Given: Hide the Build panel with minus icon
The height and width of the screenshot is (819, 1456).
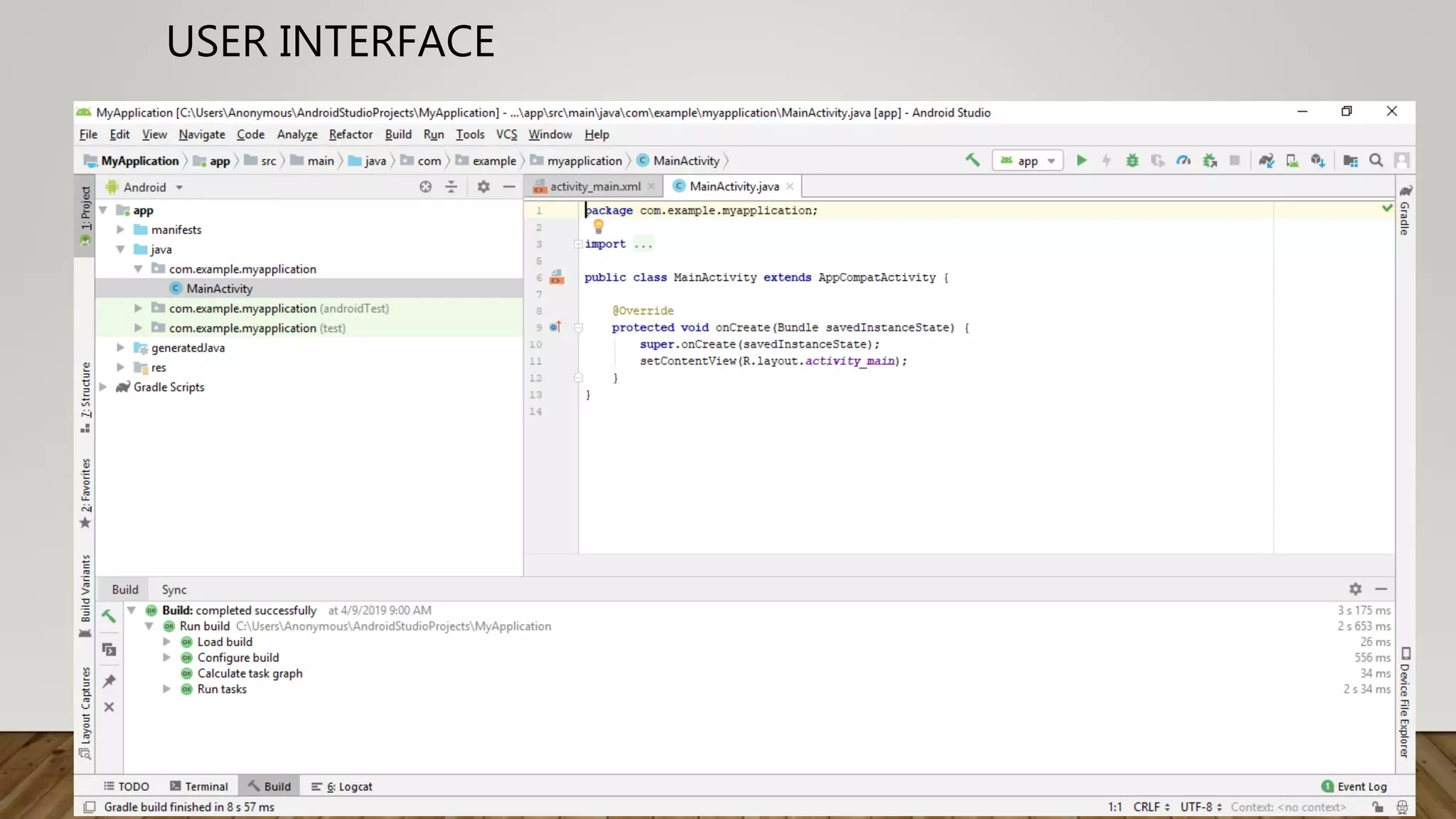Looking at the screenshot, I should point(1381,589).
